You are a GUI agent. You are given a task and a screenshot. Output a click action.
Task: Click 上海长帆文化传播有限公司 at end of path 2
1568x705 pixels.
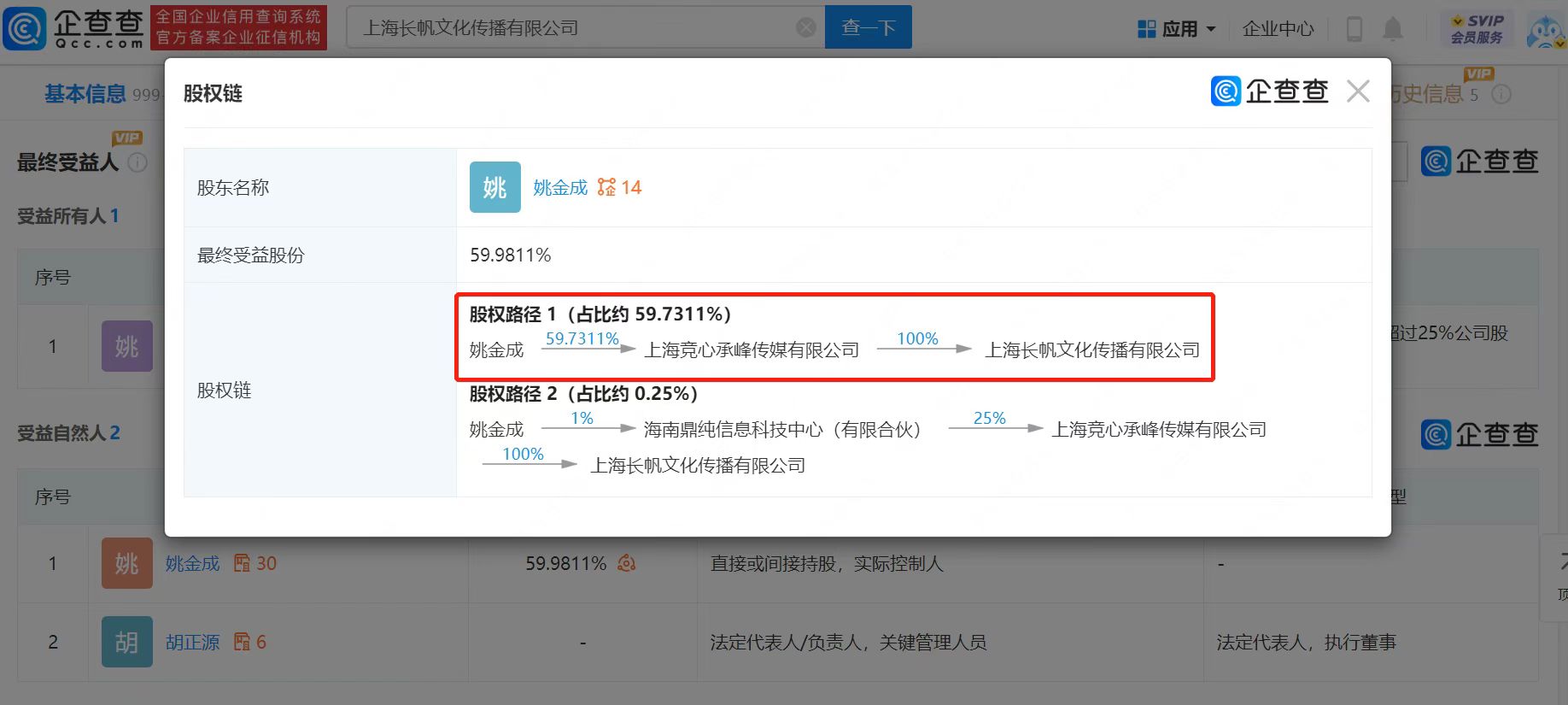698,466
